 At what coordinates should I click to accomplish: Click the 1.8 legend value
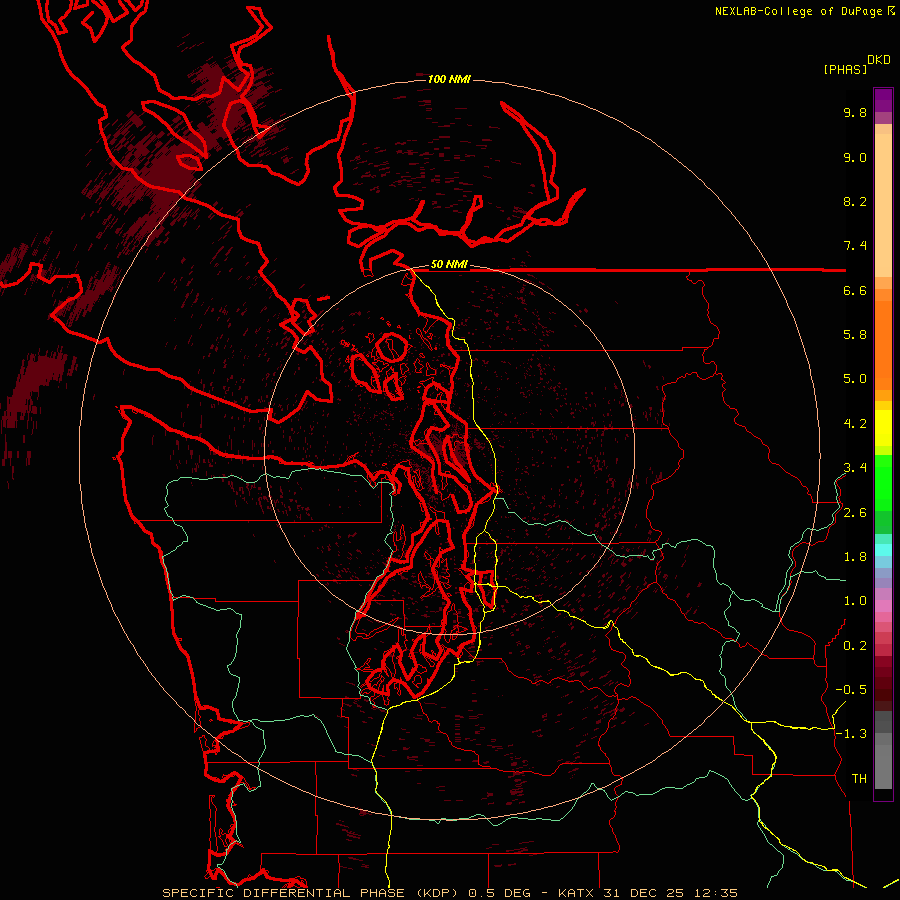point(855,557)
